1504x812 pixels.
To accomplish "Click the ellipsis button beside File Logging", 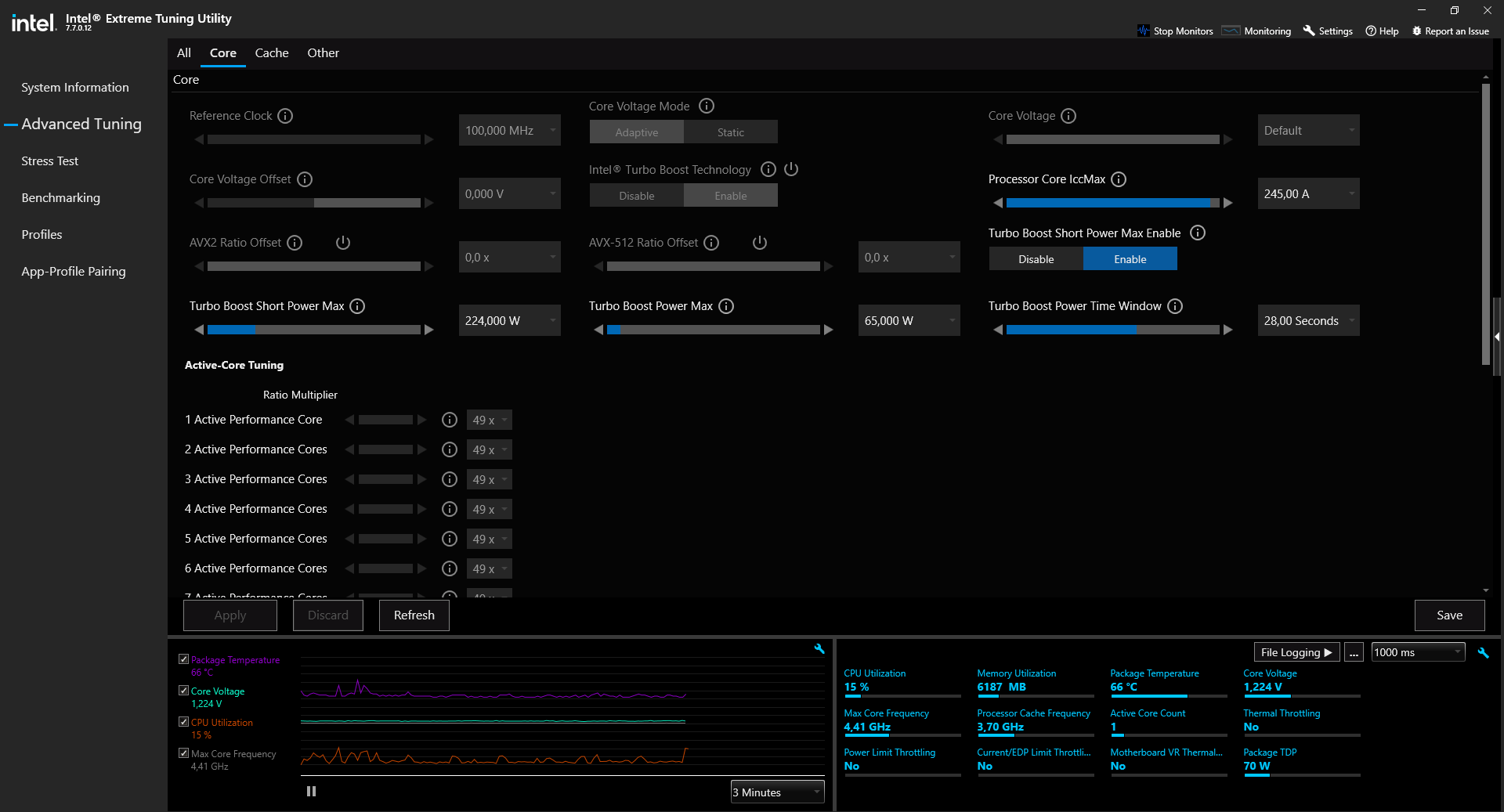I will (1354, 652).
